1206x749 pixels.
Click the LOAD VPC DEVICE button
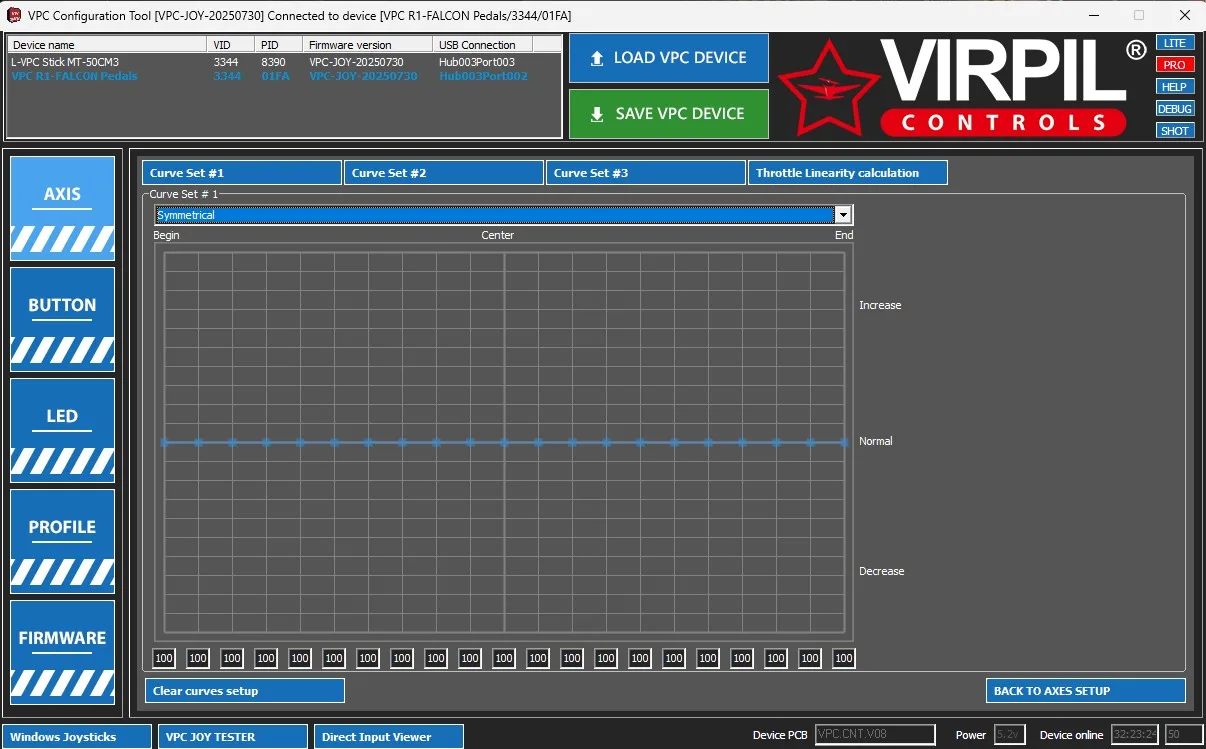point(669,58)
